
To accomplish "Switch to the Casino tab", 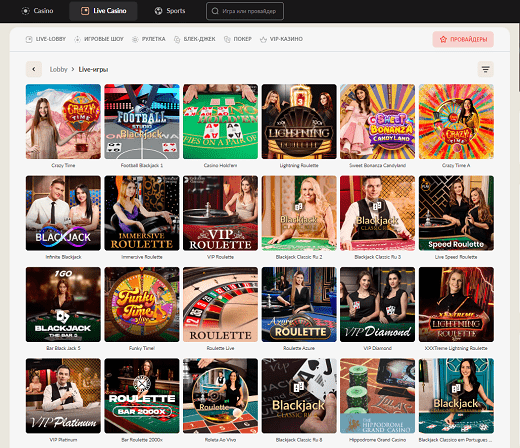I will (37, 11).
